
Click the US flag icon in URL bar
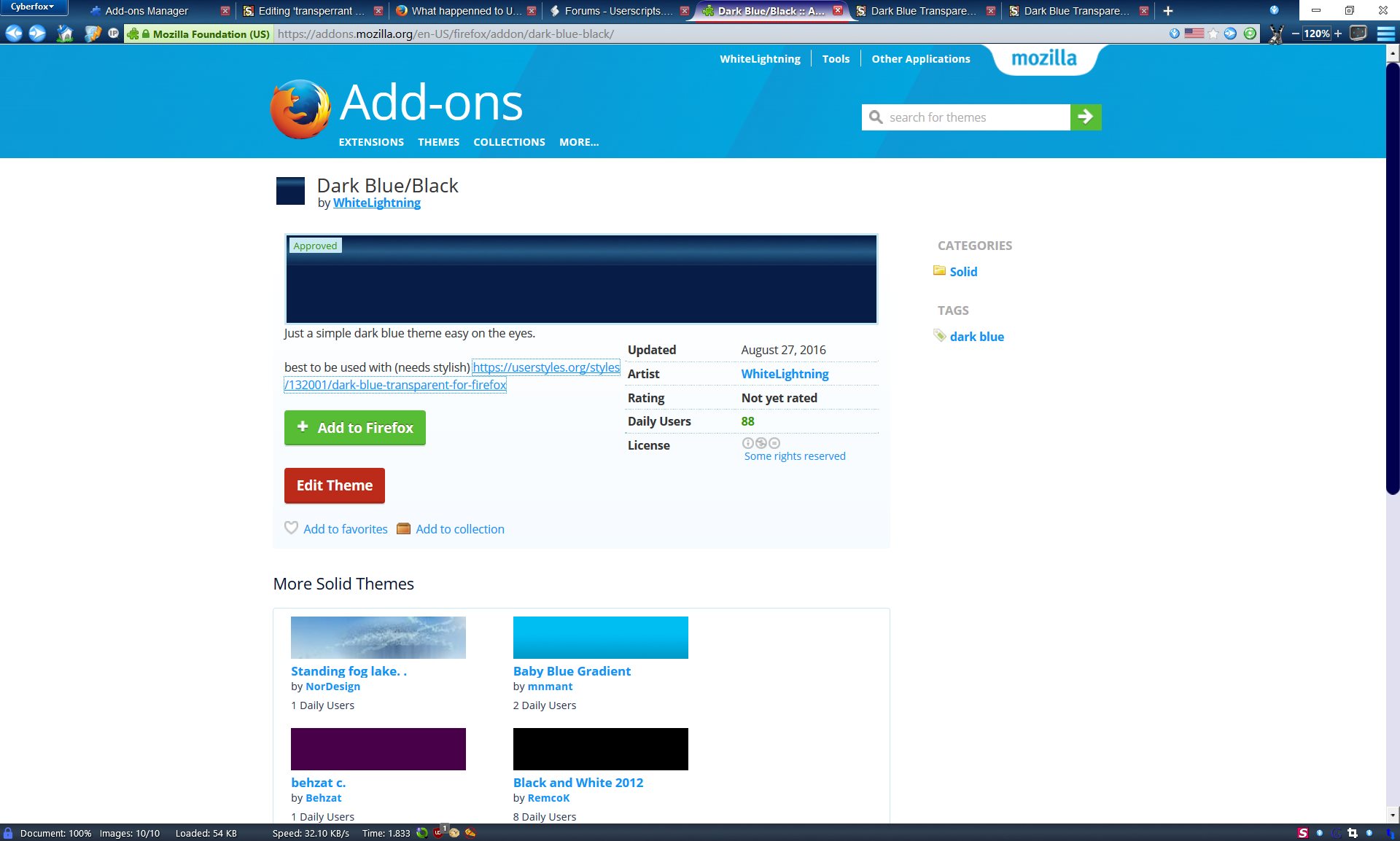(1194, 34)
